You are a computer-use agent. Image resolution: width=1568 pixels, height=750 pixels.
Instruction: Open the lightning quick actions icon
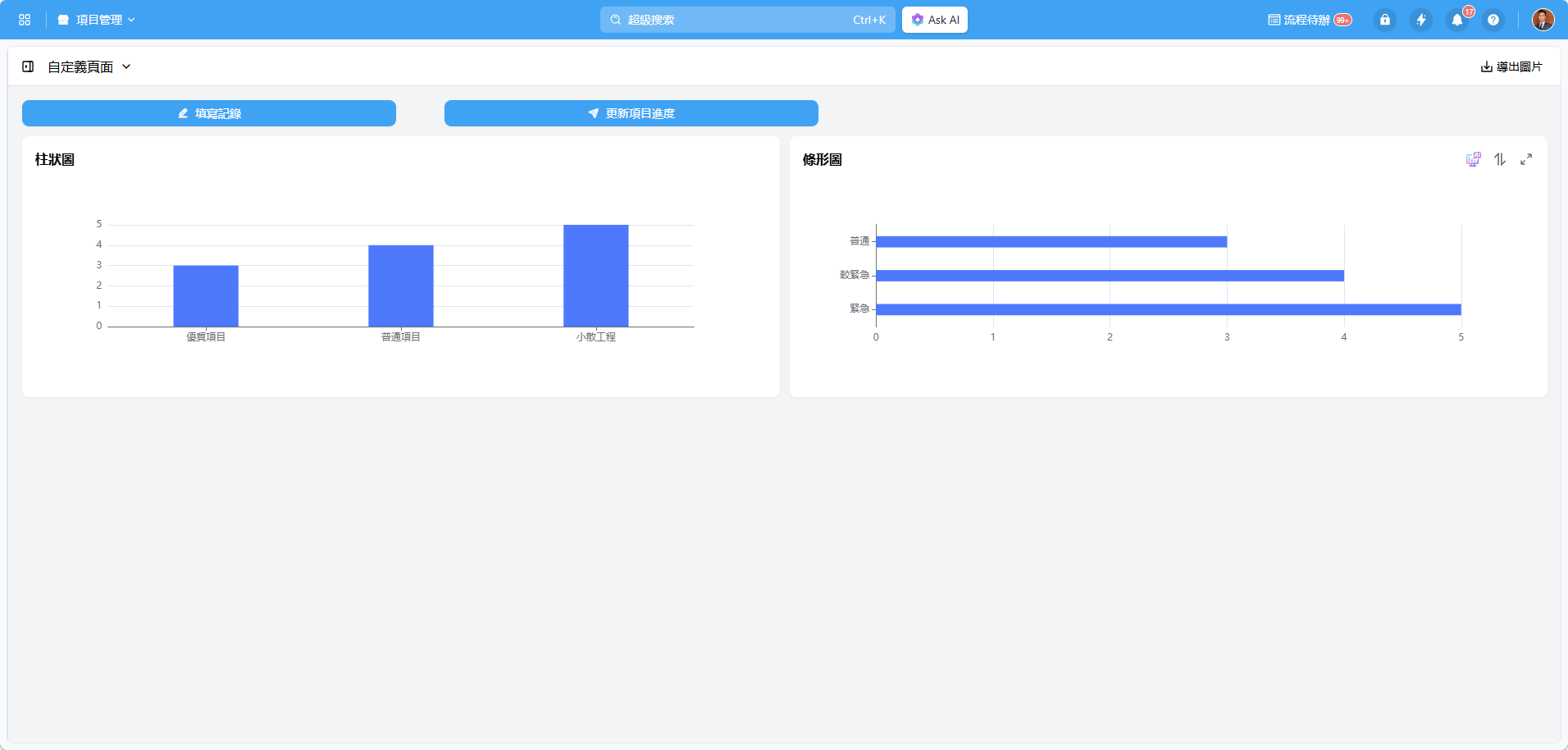1421,20
